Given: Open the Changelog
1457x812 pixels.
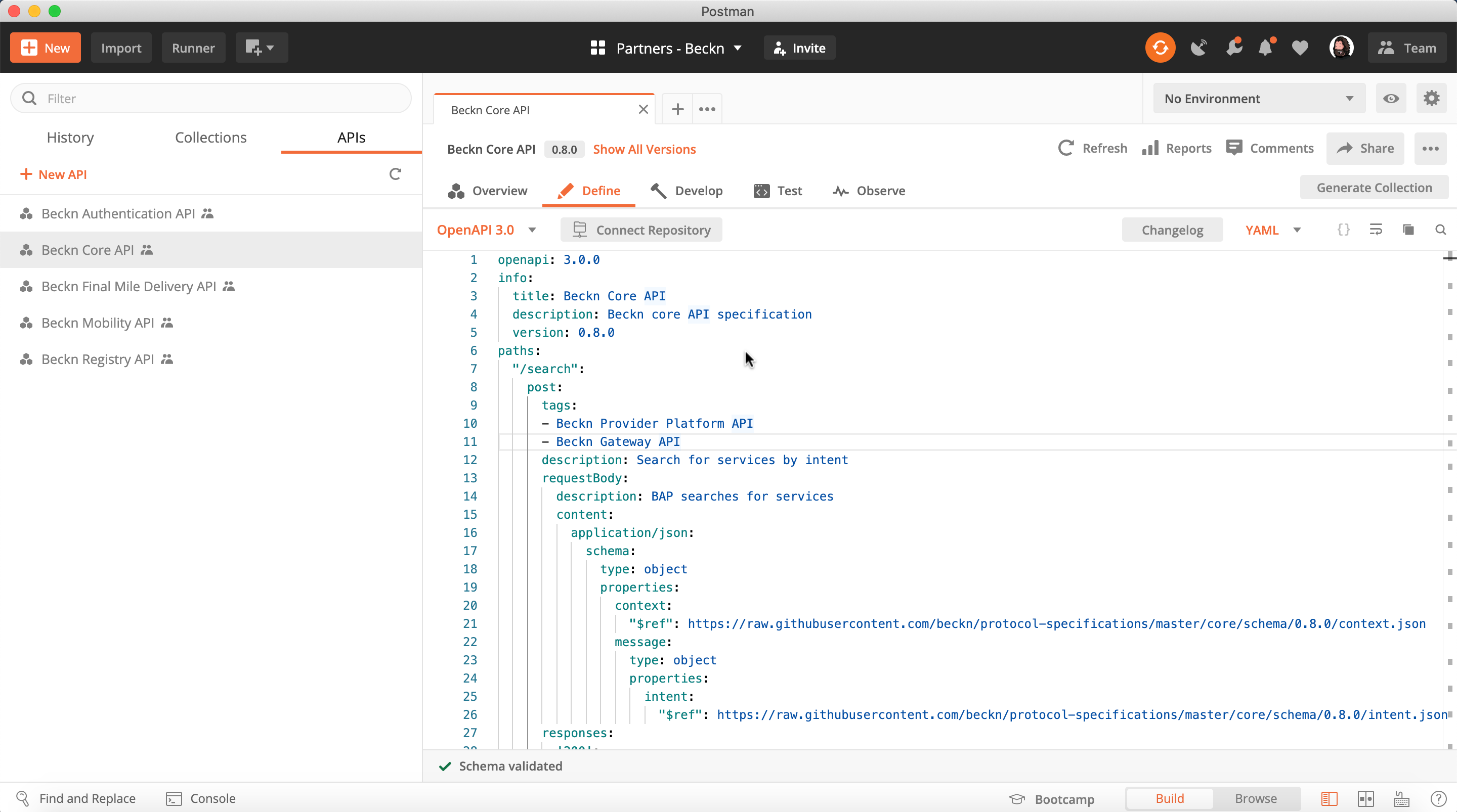Looking at the screenshot, I should coord(1172,230).
